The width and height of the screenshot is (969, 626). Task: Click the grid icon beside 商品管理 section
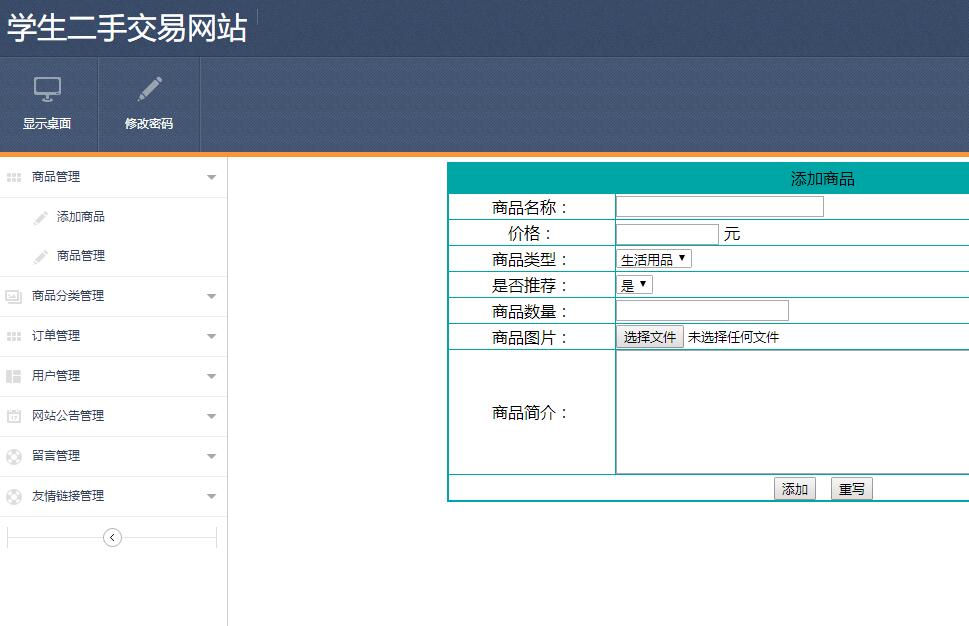(14, 177)
